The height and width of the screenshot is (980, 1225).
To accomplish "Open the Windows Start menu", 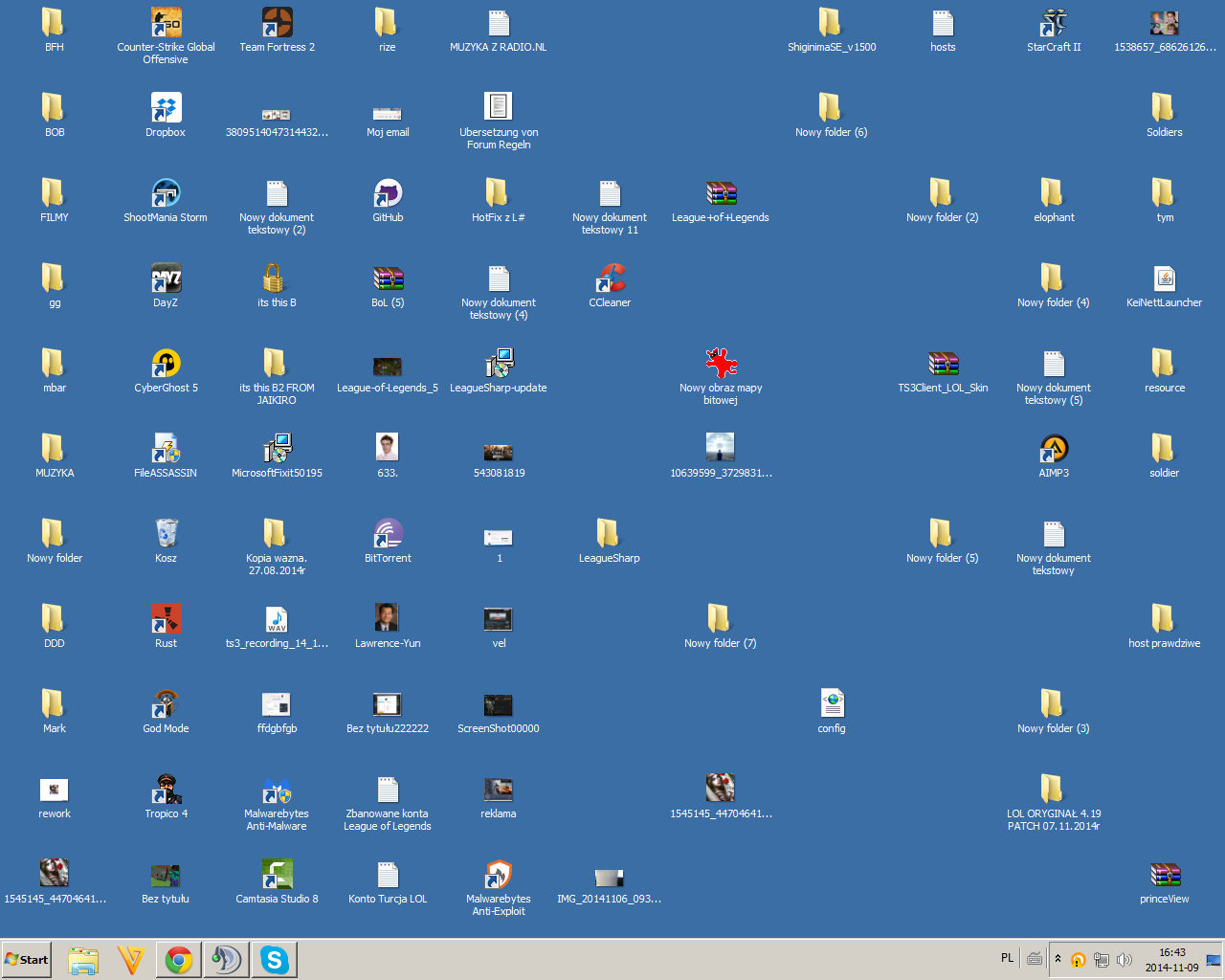I will [27, 959].
